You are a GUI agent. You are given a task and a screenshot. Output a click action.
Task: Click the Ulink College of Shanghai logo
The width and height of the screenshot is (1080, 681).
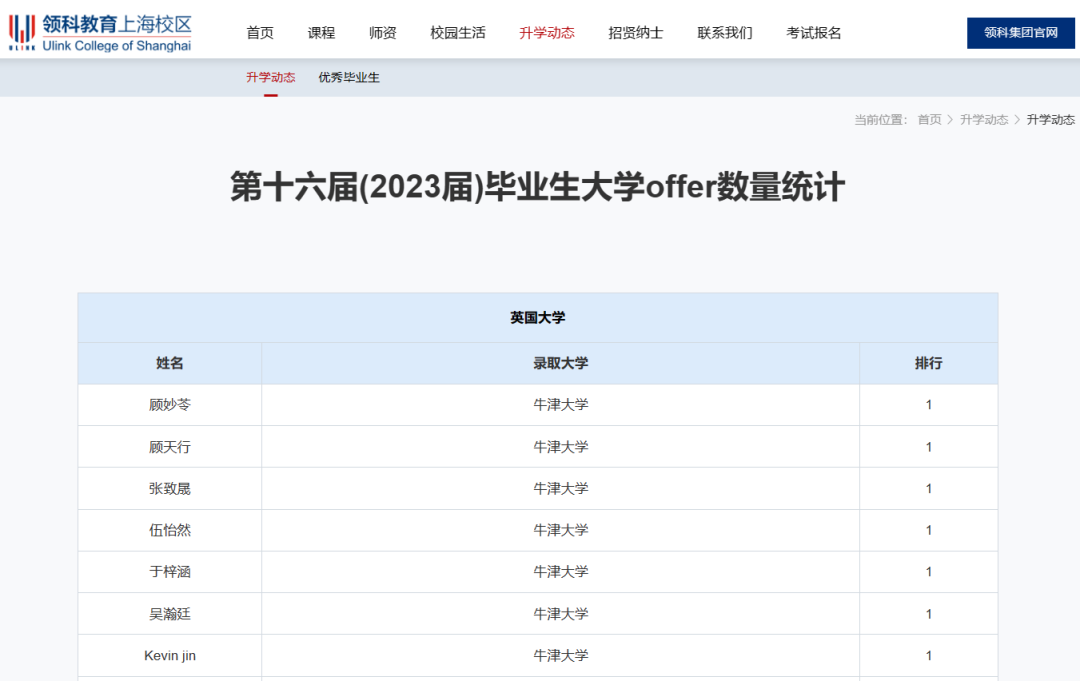100,33
